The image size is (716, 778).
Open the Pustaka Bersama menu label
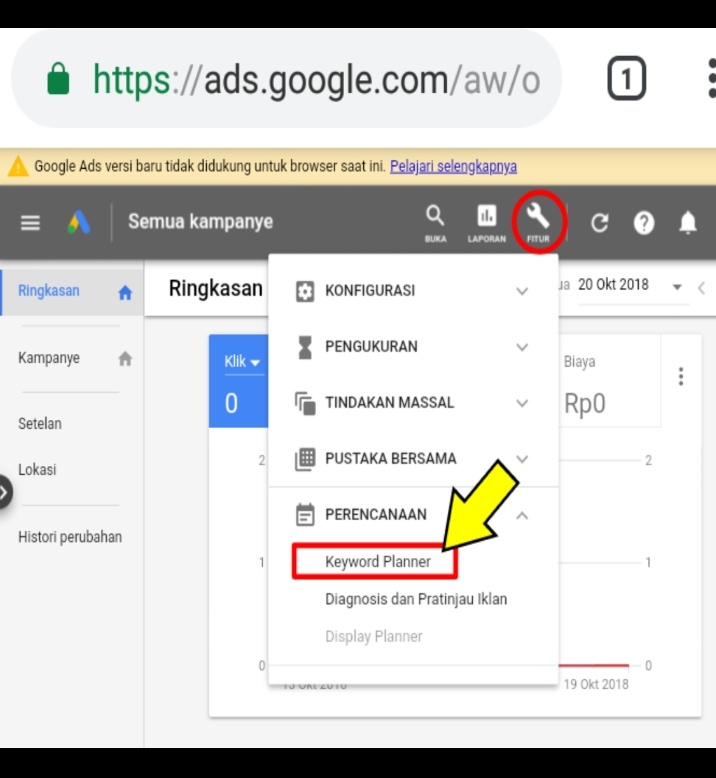click(391, 458)
